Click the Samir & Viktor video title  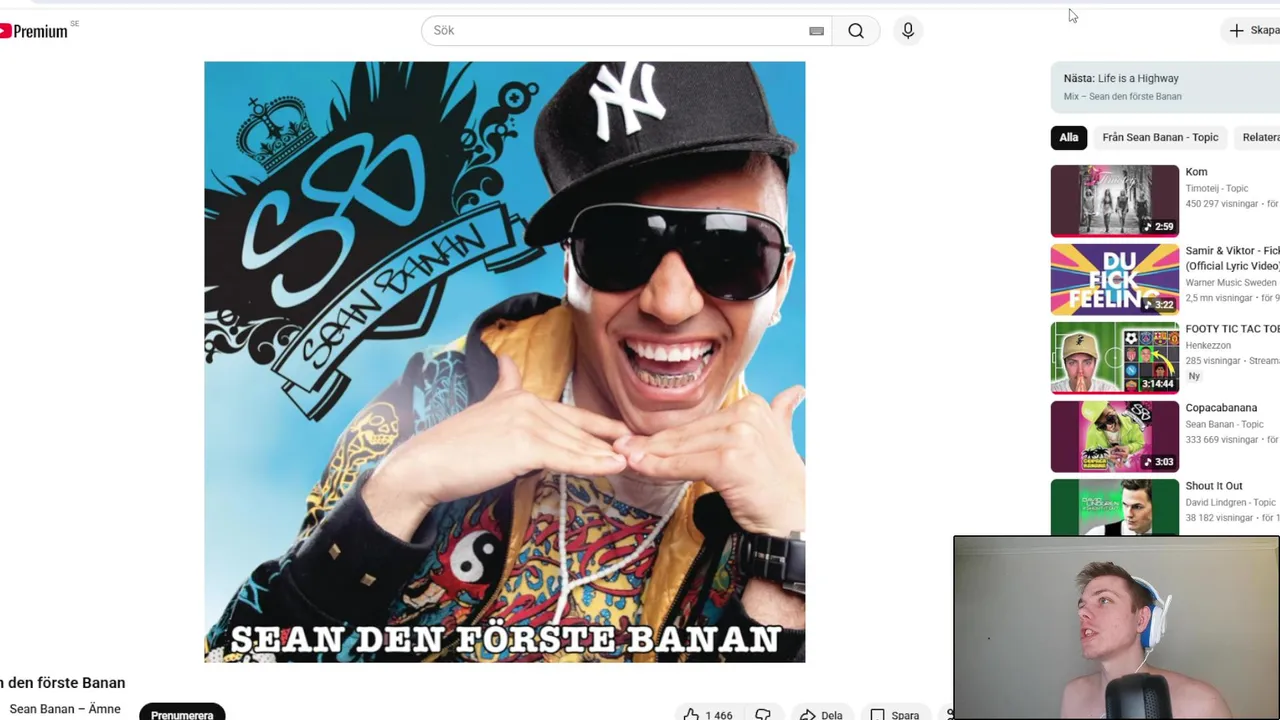click(1232, 258)
